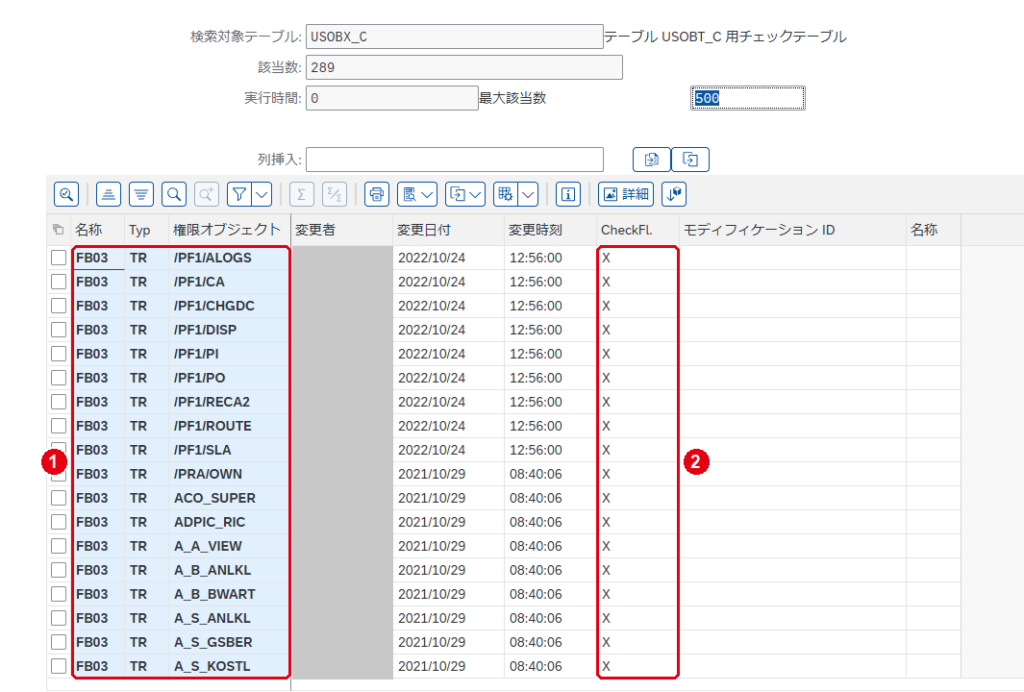Select the /PF1/RECA2 authorization object cell
Image resolution: width=1024 pixels, height=692 pixels.
[x=229, y=402]
